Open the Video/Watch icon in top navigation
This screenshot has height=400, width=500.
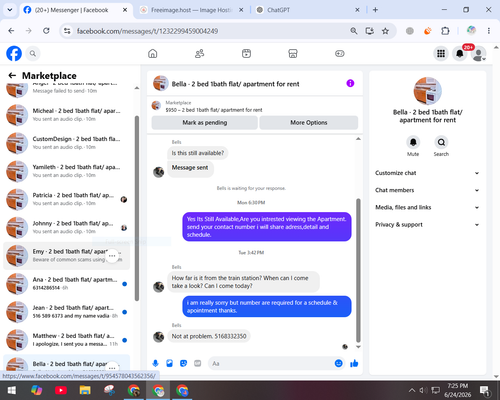point(246,53)
